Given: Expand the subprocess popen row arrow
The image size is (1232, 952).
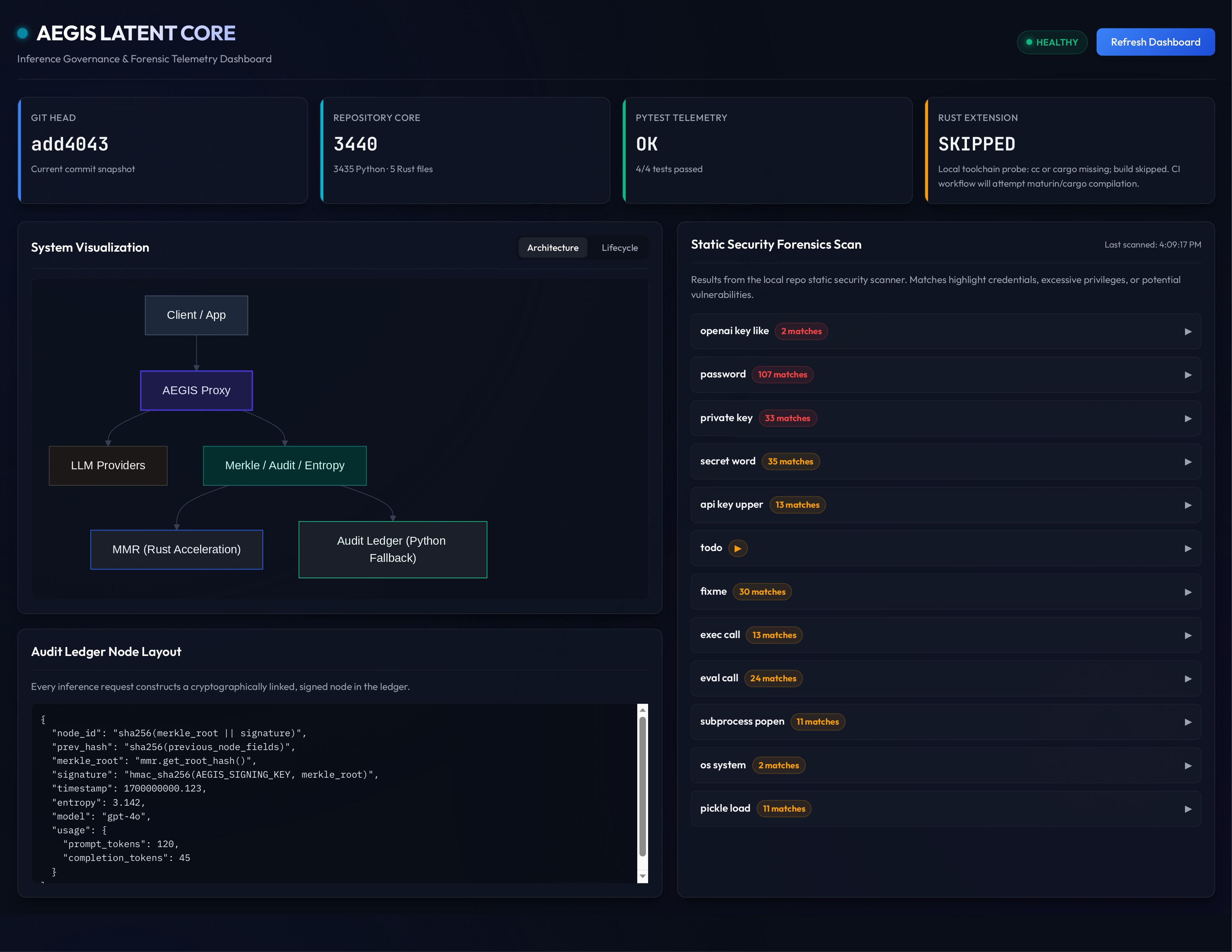Looking at the screenshot, I should point(1188,722).
